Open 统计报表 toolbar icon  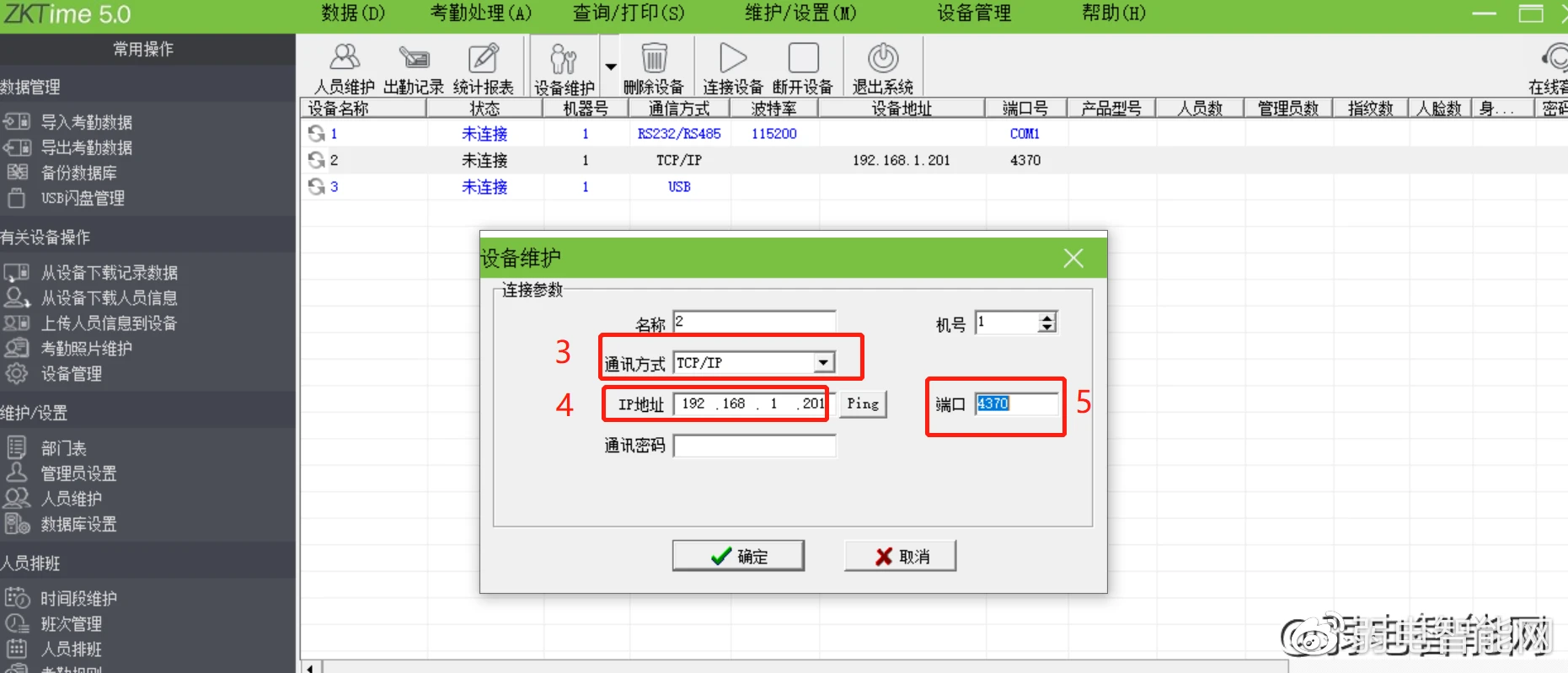(483, 68)
